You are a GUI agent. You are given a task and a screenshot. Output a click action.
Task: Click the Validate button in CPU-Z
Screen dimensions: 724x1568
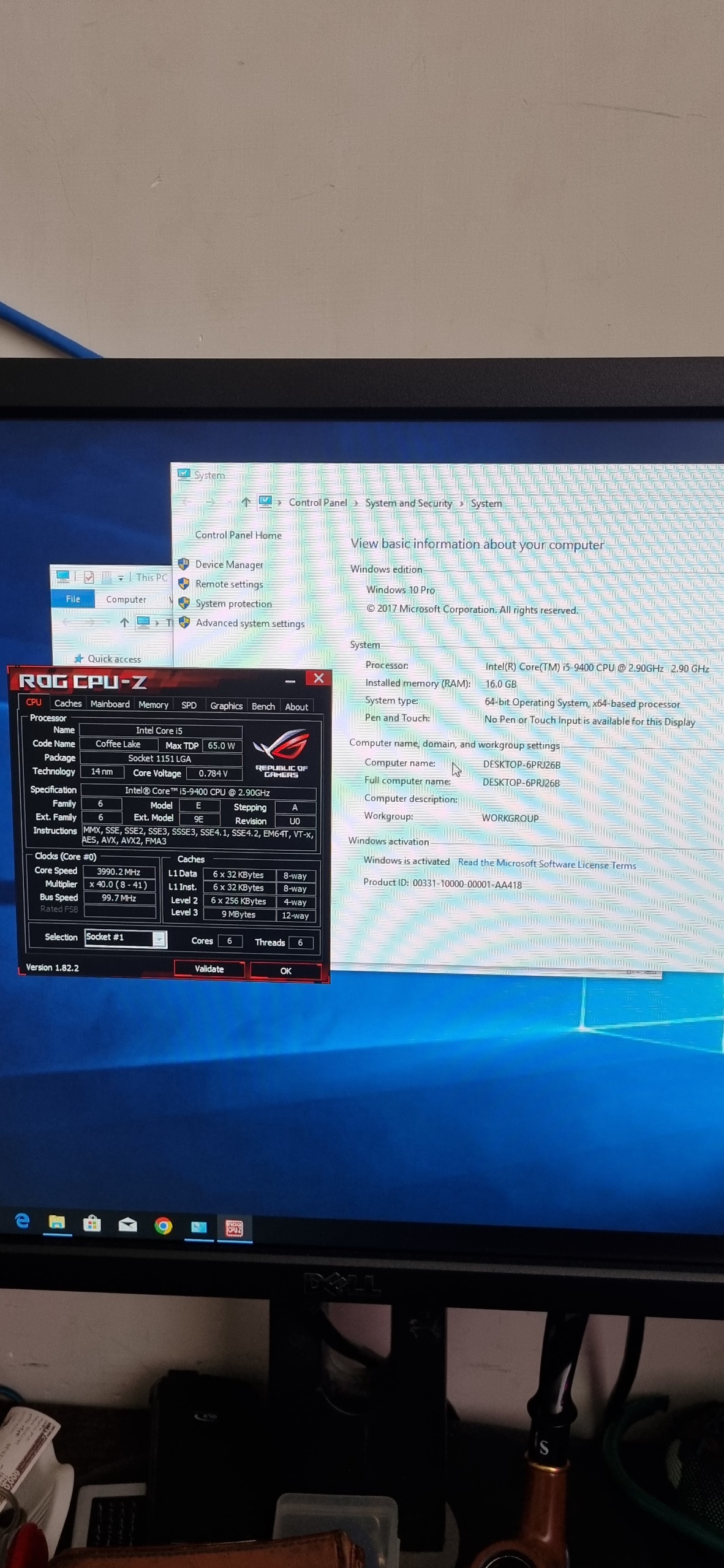209,969
